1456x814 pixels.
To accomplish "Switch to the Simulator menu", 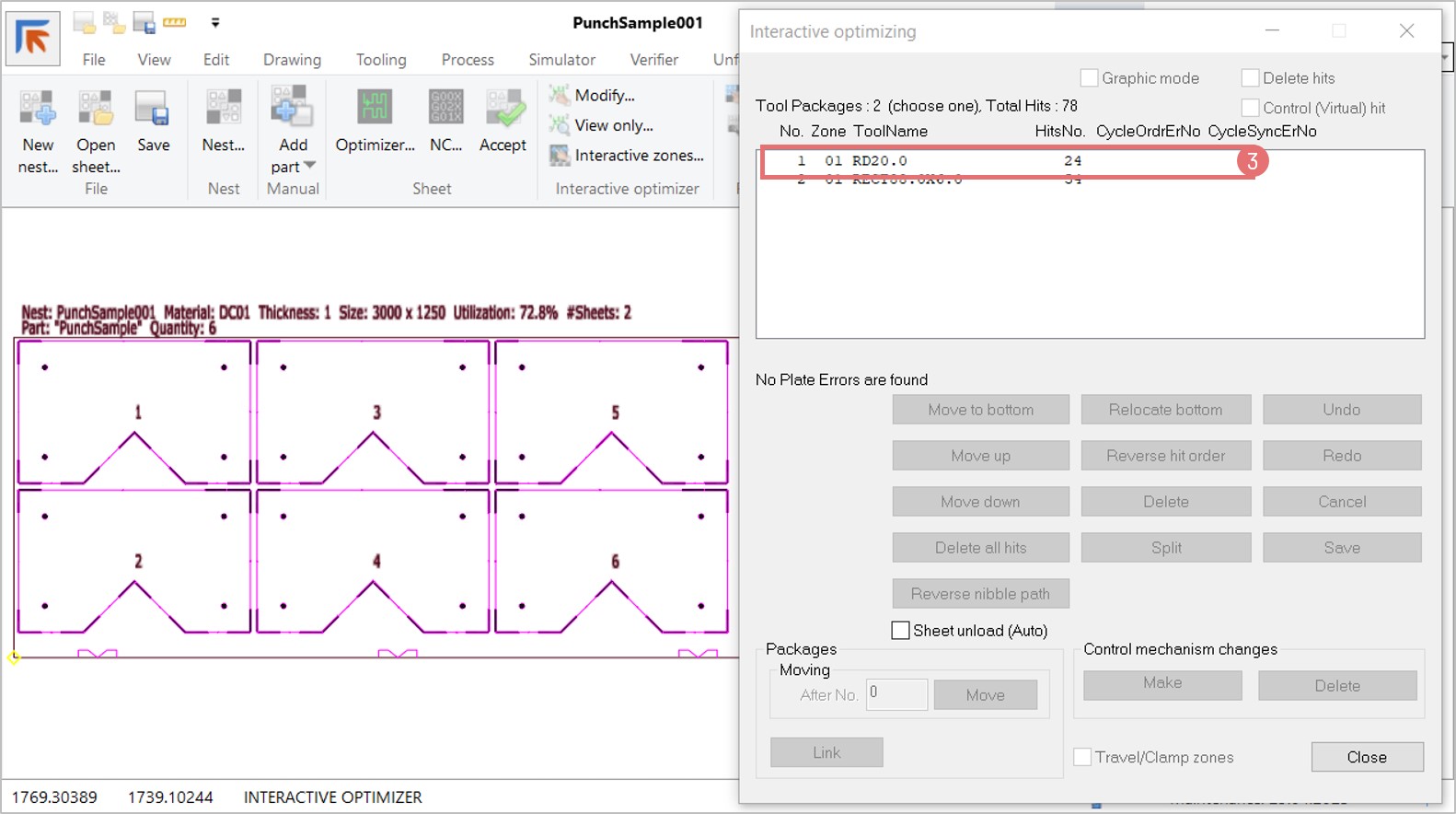I will [x=561, y=60].
